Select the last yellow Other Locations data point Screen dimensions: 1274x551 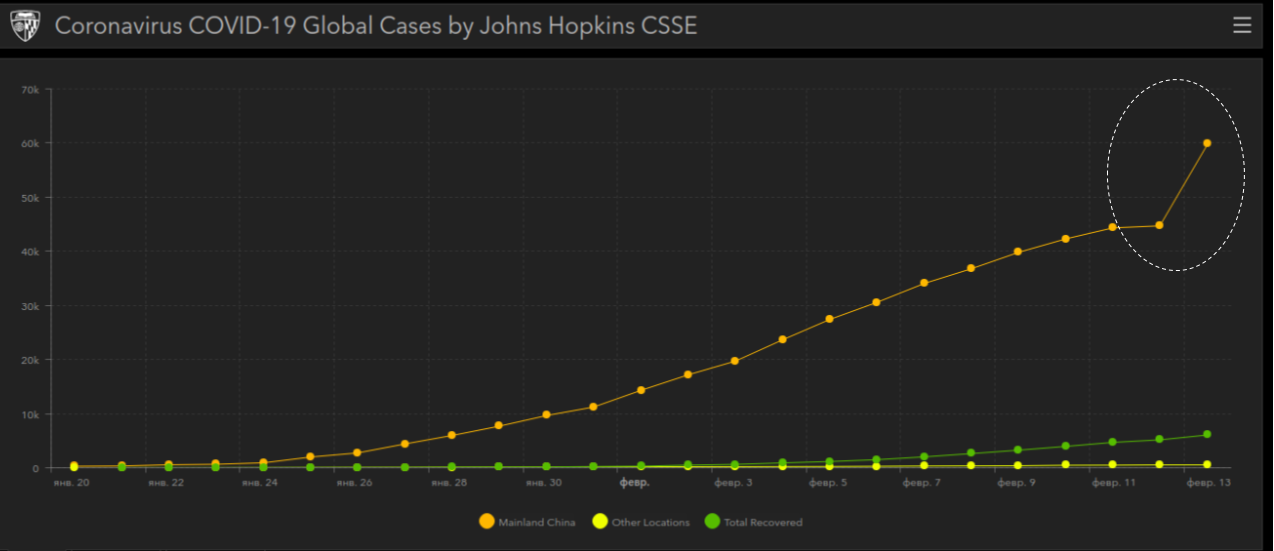[1207, 465]
